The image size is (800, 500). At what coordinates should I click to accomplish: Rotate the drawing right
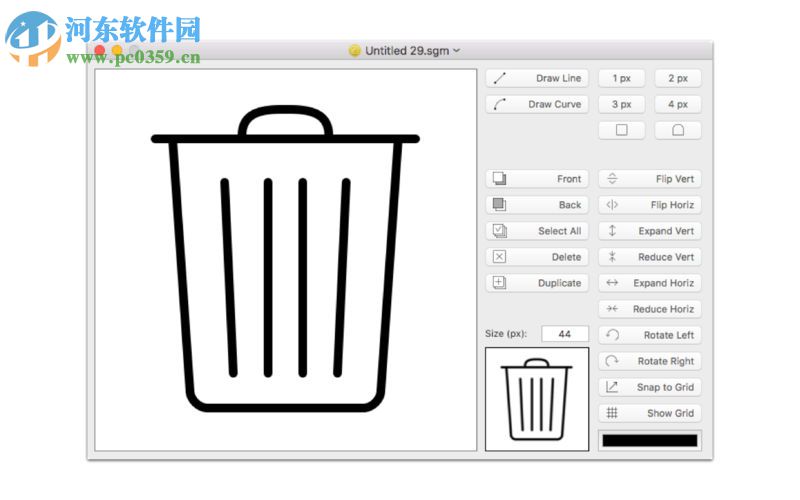pos(649,361)
